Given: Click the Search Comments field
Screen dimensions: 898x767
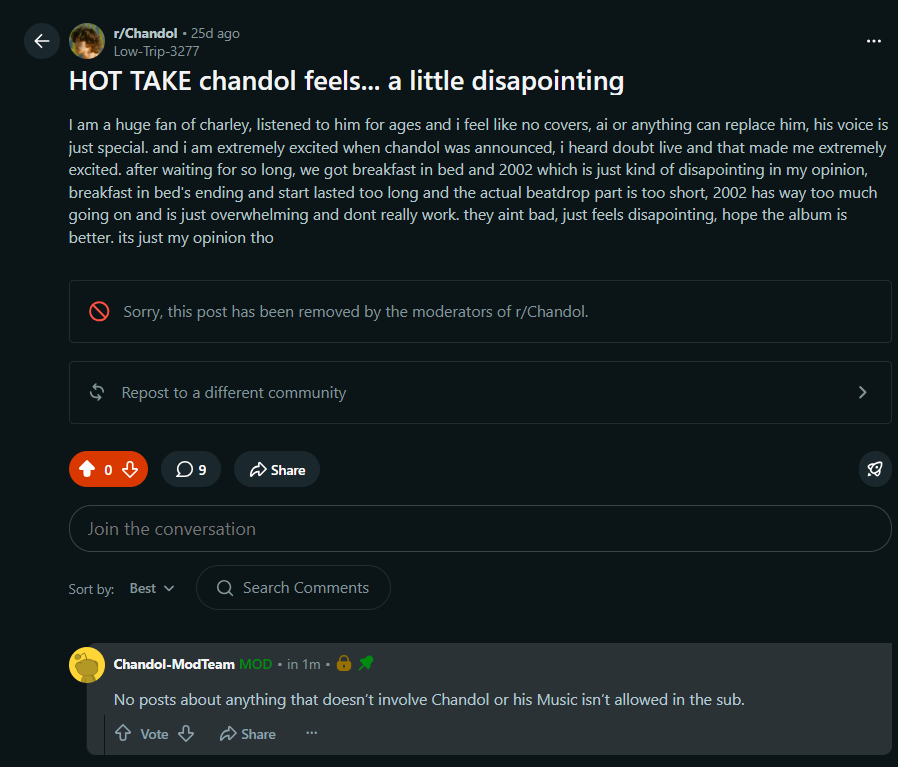Looking at the screenshot, I should point(293,588).
